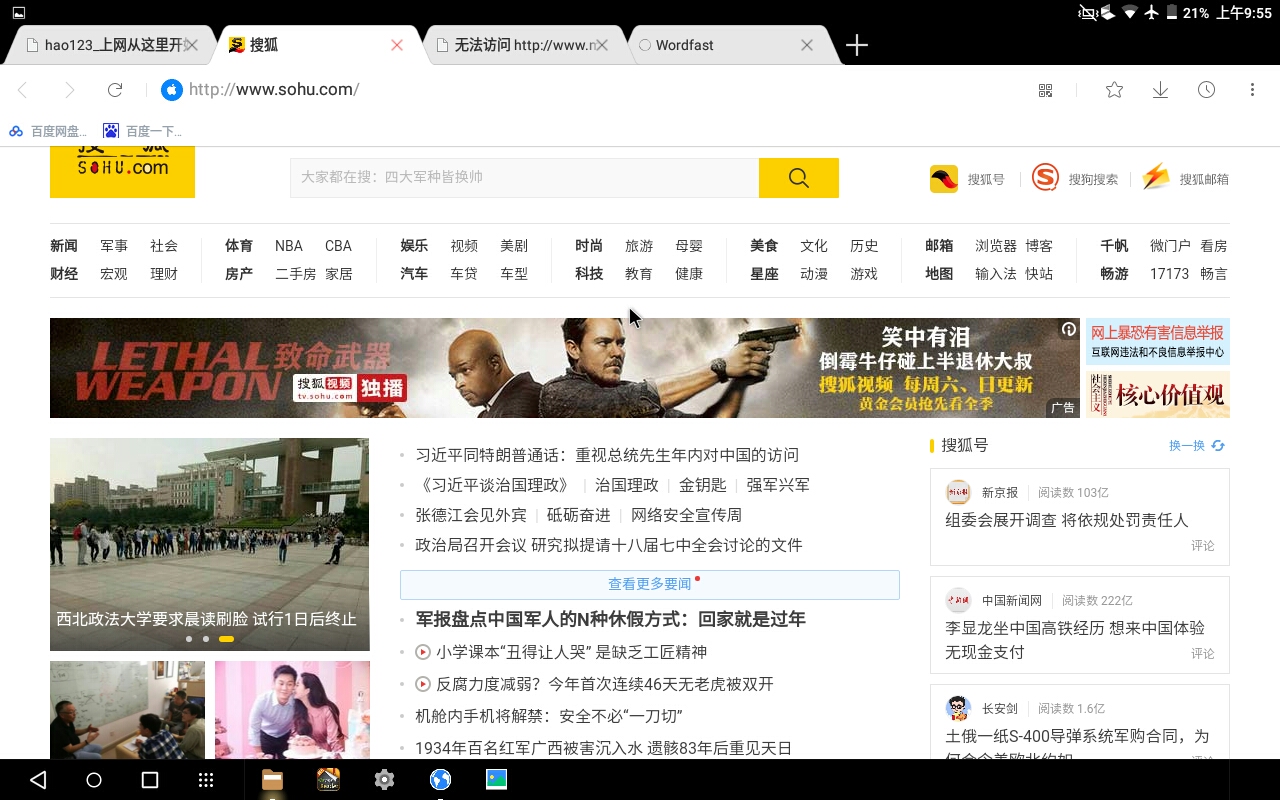1280x800 pixels.
Task: Open headline 军报盘点中国军人的N种休假方式
Action: pyautogui.click(x=611, y=619)
